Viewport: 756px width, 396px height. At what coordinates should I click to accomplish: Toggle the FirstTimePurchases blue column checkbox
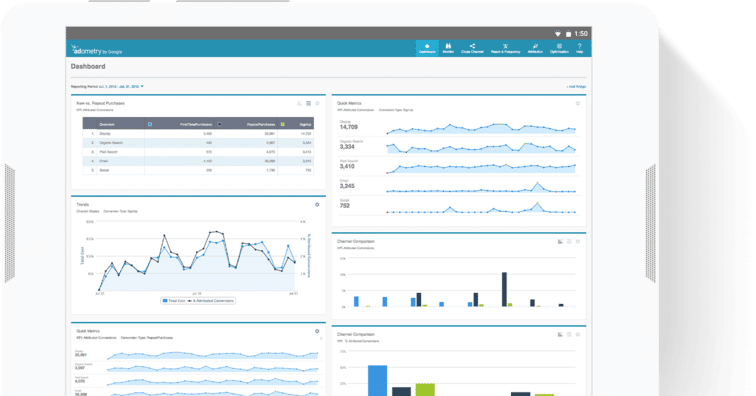coord(150,124)
